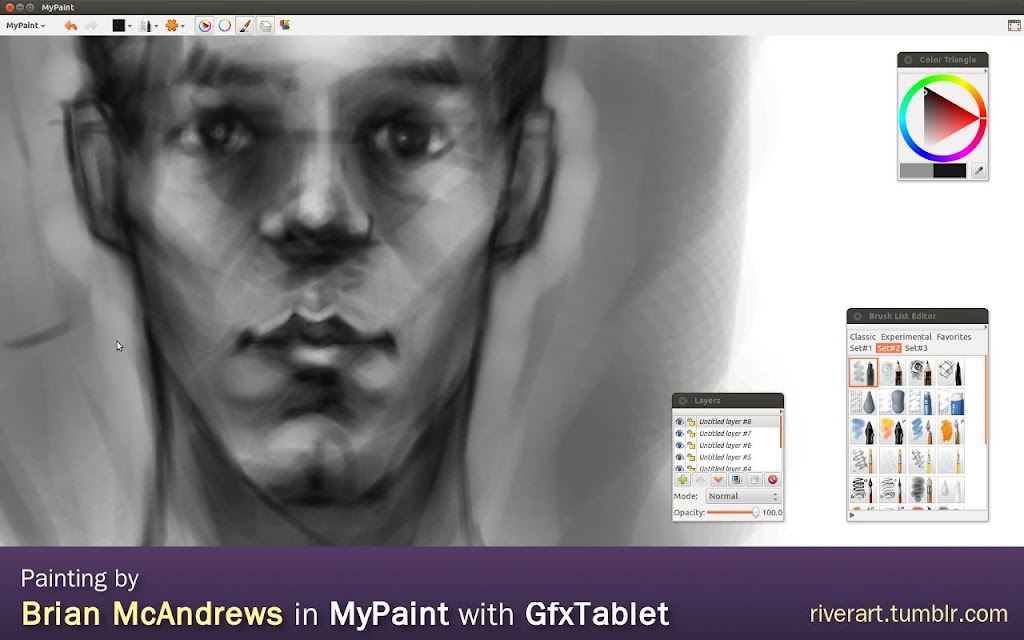Toggle visibility of Untitled layer #6

(679, 445)
